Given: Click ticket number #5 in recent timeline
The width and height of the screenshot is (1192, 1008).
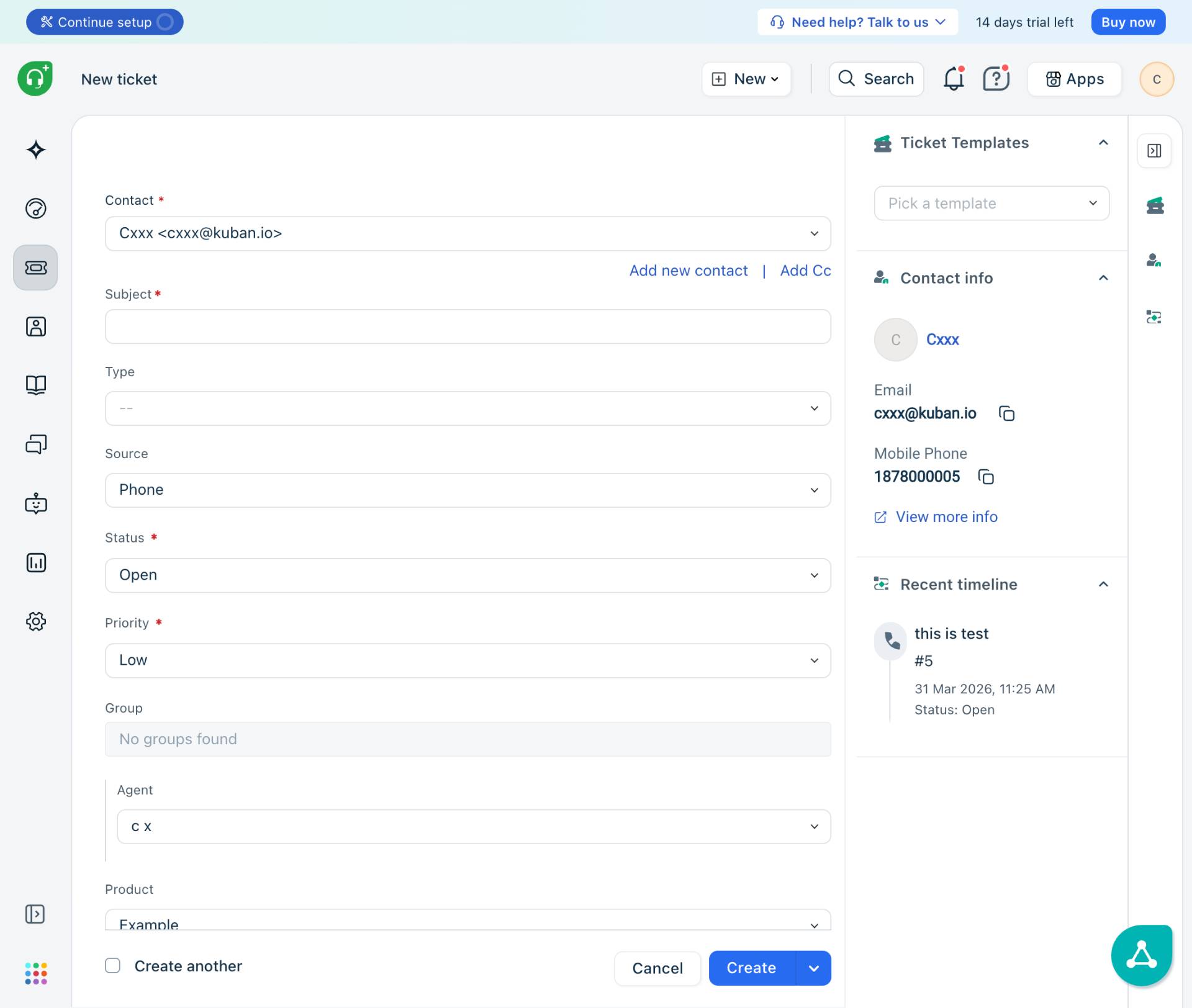Looking at the screenshot, I should pyautogui.click(x=923, y=661).
